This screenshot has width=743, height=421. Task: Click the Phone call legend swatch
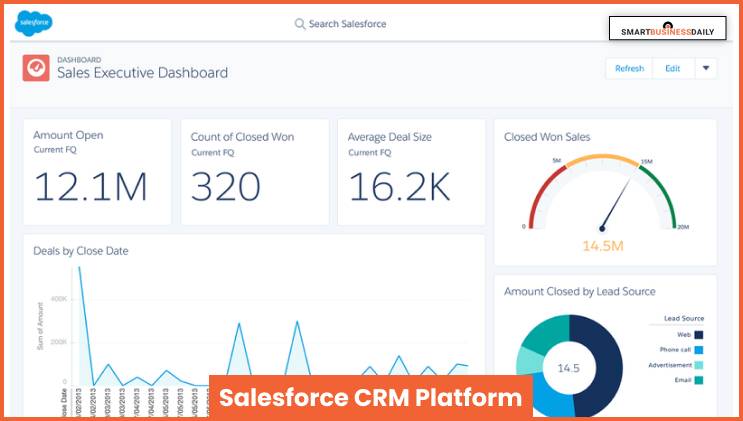click(x=698, y=350)
